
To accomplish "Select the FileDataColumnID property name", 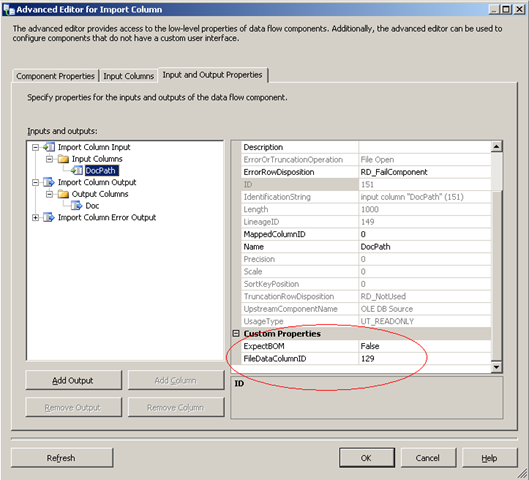I will click(x=275, y=359).
